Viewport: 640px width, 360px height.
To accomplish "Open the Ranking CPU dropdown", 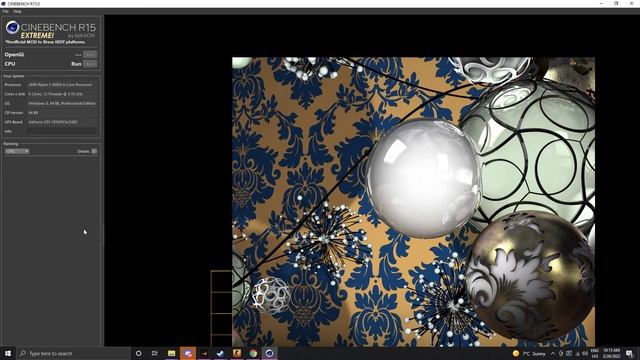I will [x=17, y=151].
